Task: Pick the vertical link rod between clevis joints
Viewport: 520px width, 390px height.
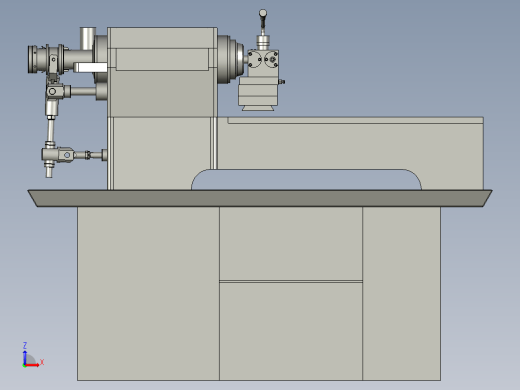Action: point(50,131)
